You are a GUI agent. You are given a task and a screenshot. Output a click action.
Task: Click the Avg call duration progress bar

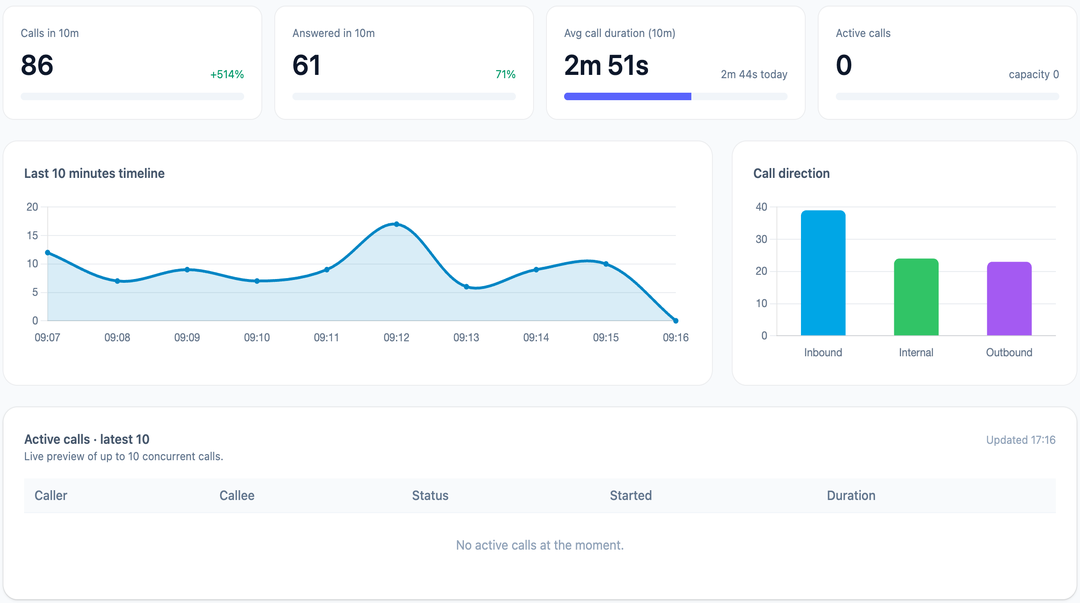675,97
